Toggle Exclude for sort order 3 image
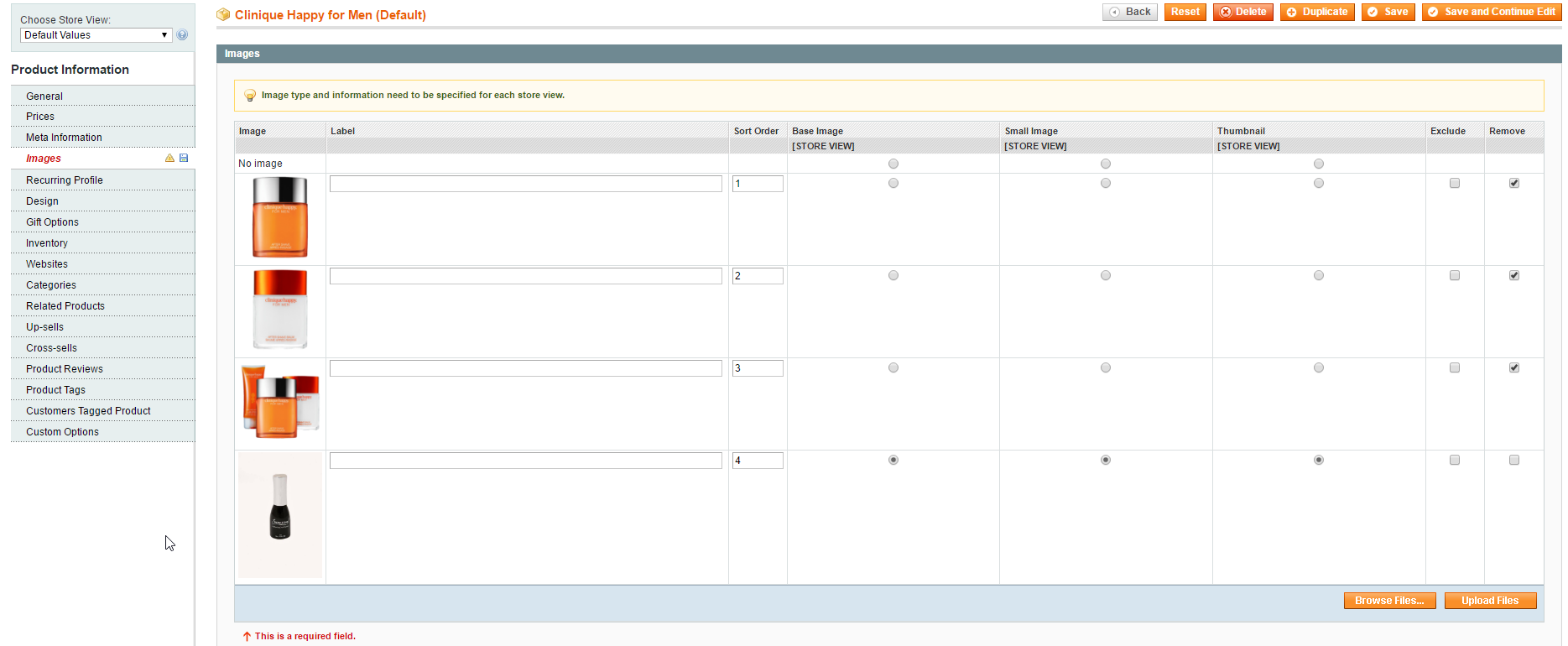The image size is (1568, 646). [1455, 367]
